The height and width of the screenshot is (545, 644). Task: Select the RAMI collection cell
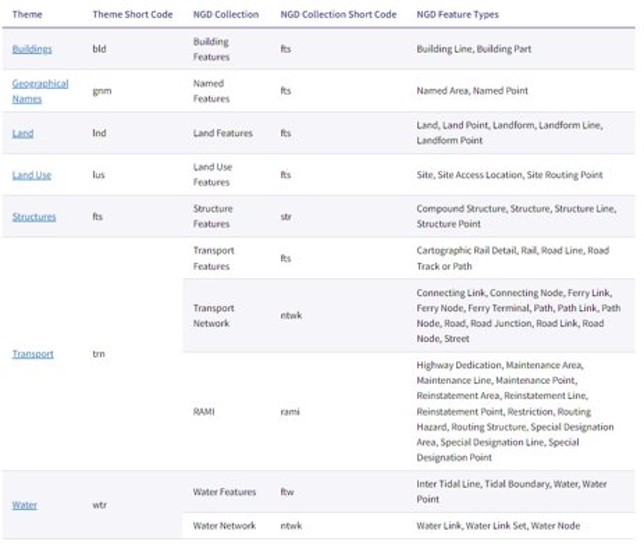204,411
